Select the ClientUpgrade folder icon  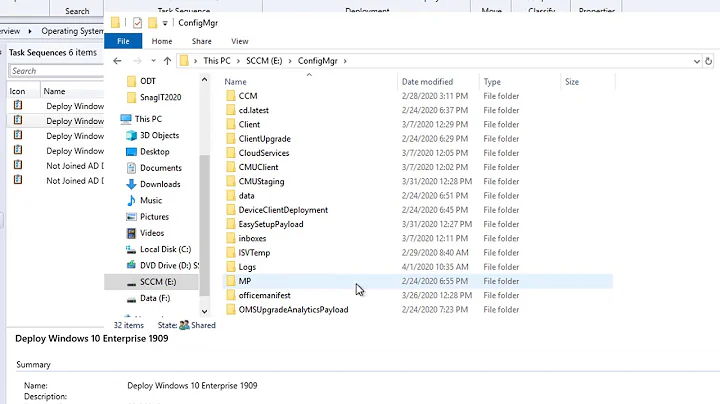[x=231, y=139]
